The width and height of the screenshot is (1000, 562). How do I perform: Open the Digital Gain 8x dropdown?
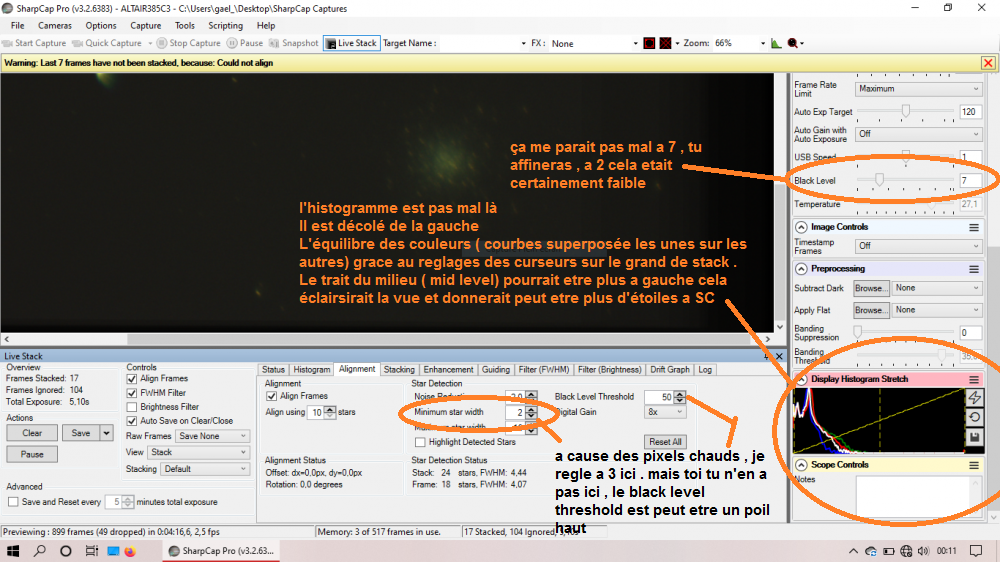pos(665,412)
